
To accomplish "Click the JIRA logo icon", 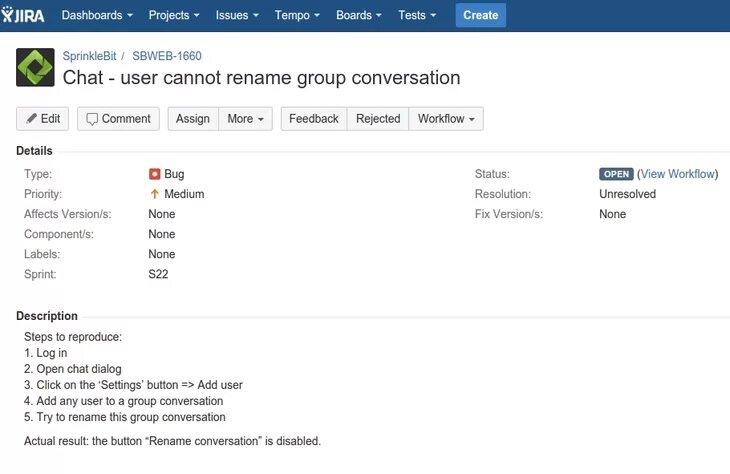I will [22, 15].
